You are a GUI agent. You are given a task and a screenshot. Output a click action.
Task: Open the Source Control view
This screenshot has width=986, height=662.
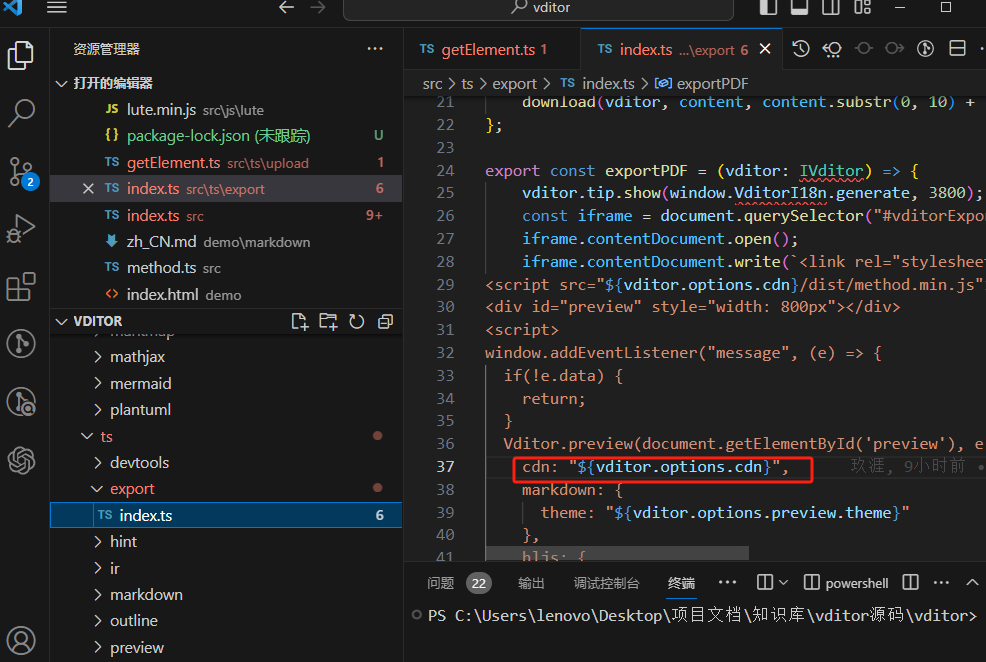pyautogui.click(x=21, y=171)
